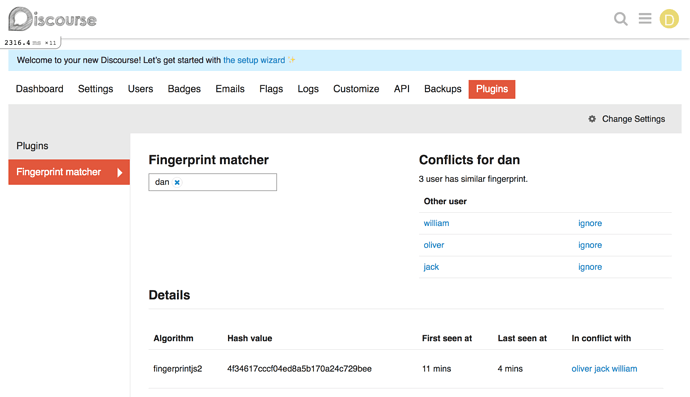Click the Last seen at column header
Viewport: 690px width, 397px height.
(x=522, y=338)
